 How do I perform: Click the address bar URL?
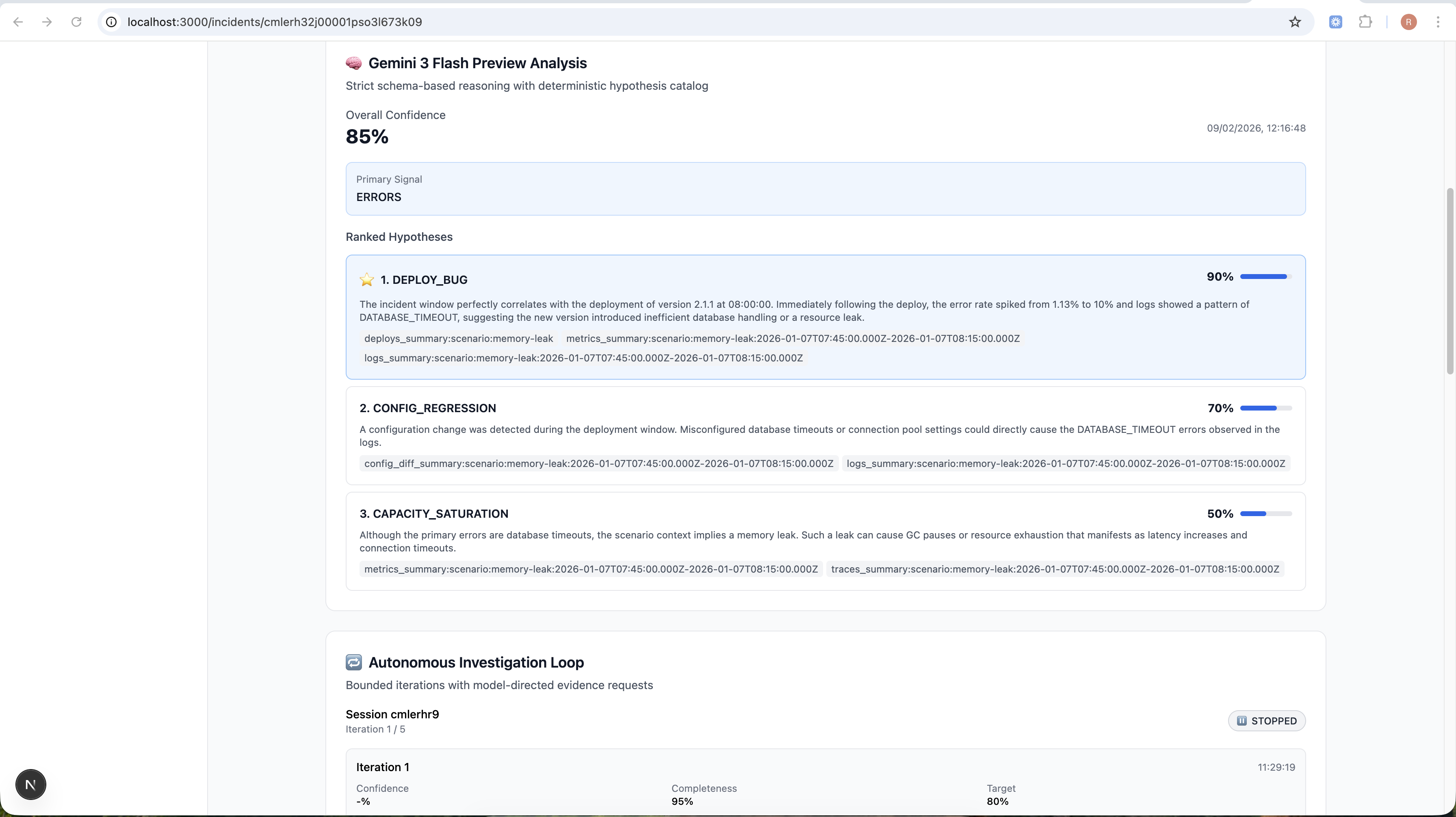point(275,22)
